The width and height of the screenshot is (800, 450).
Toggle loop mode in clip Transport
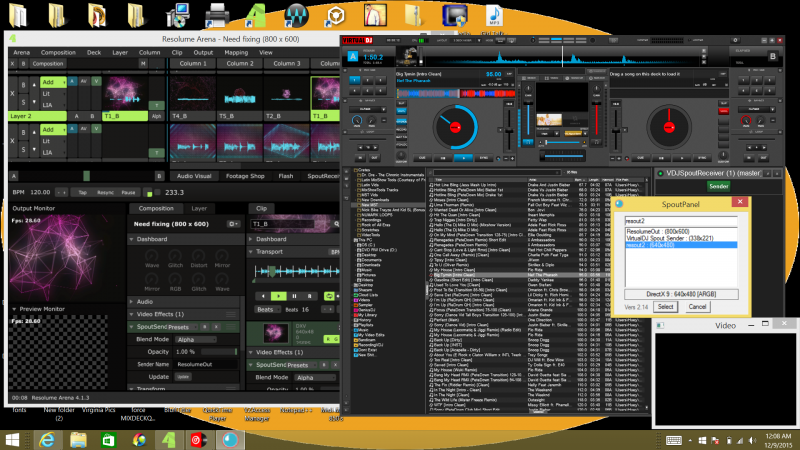pyautogui.click(x=329, y=296)
